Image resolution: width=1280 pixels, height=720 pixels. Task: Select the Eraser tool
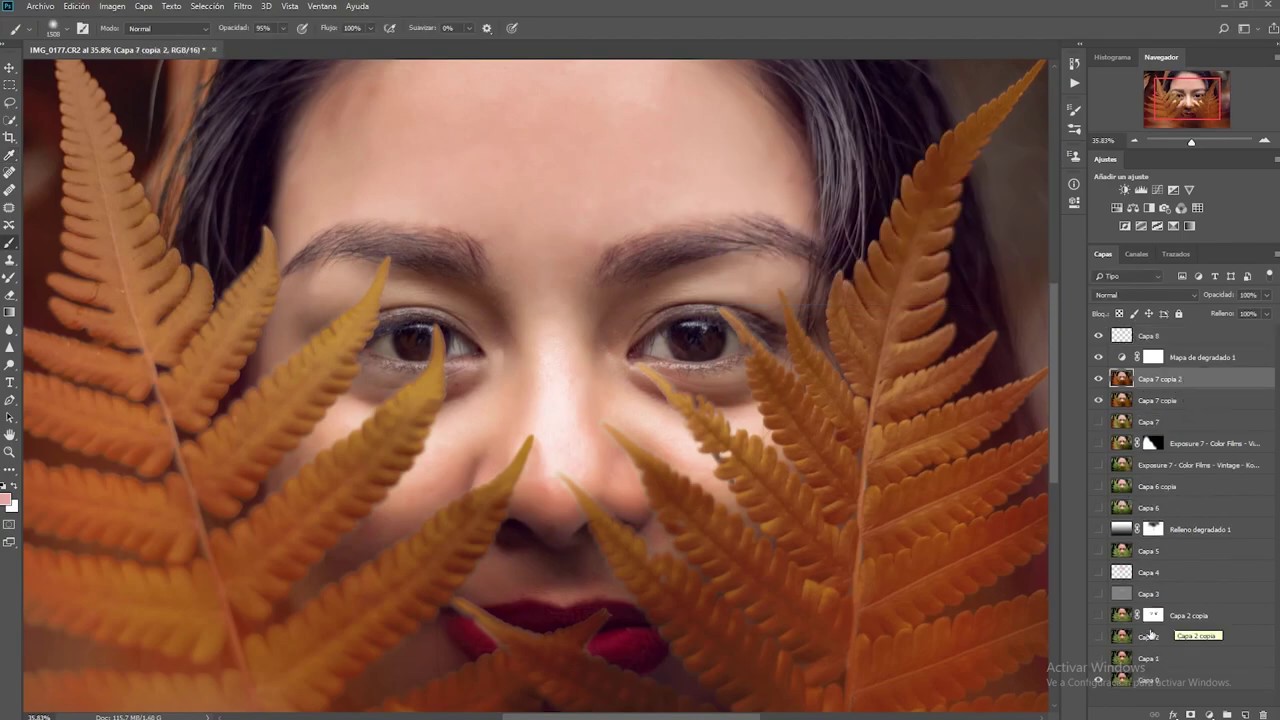[x=10, y=295]
